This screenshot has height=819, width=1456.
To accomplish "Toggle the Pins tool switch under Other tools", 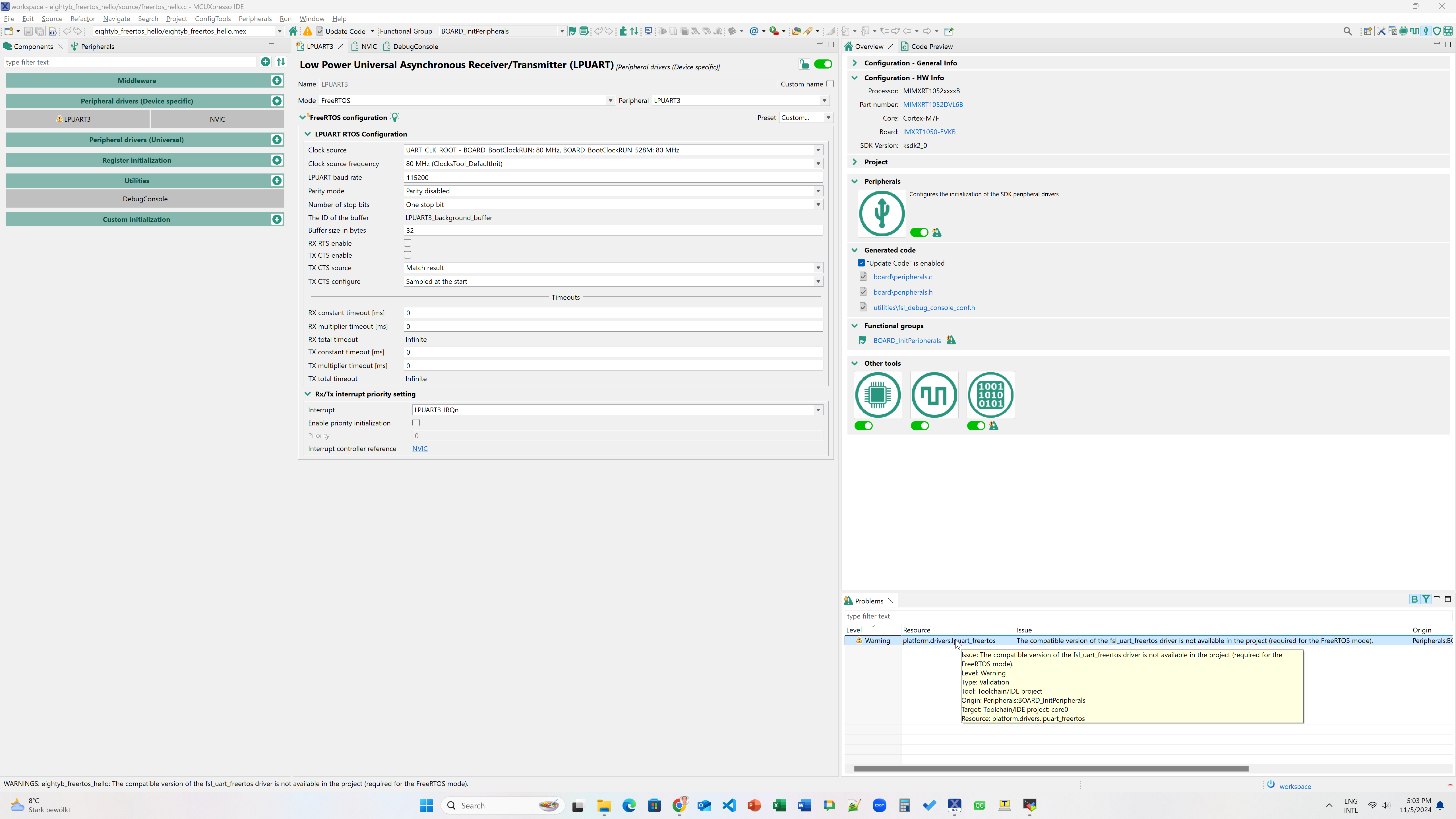I will coord(864,426).
